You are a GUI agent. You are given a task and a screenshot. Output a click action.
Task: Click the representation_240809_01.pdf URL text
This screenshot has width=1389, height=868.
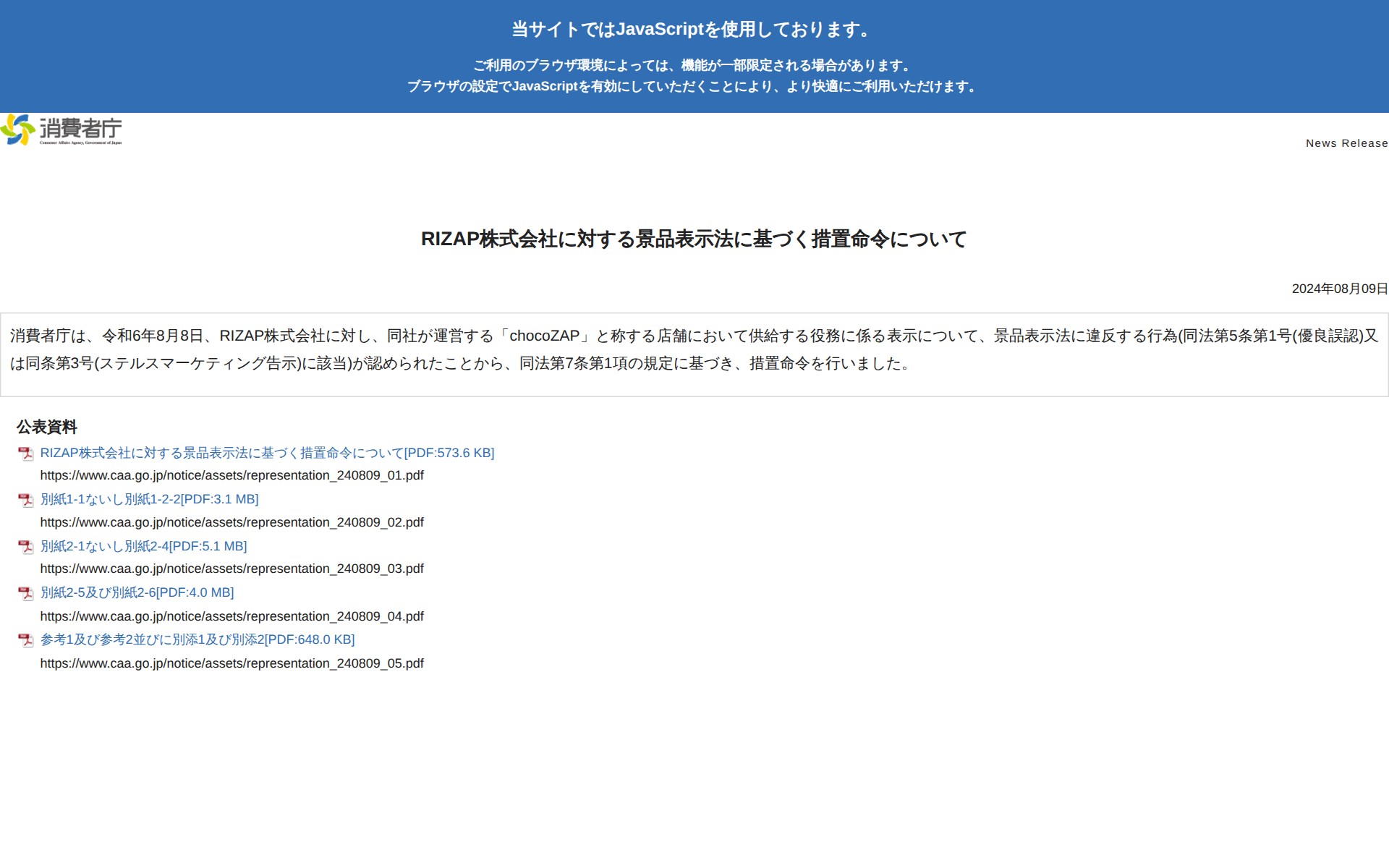(231, 475)
